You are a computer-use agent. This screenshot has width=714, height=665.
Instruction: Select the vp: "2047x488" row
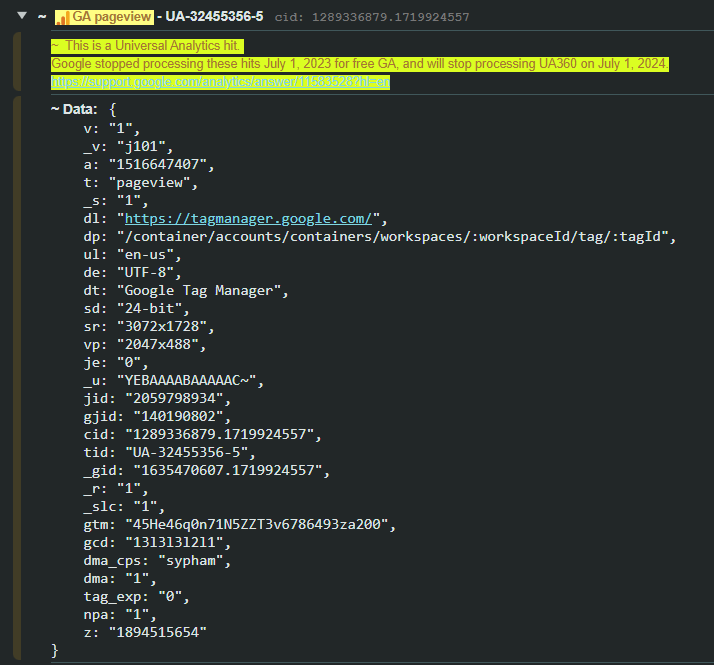click(x=145, y=345)
